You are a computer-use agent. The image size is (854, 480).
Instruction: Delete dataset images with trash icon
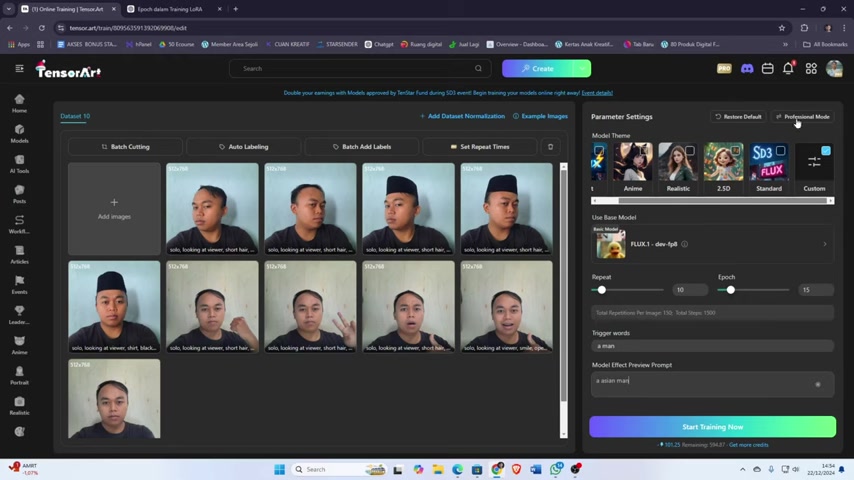550,146
